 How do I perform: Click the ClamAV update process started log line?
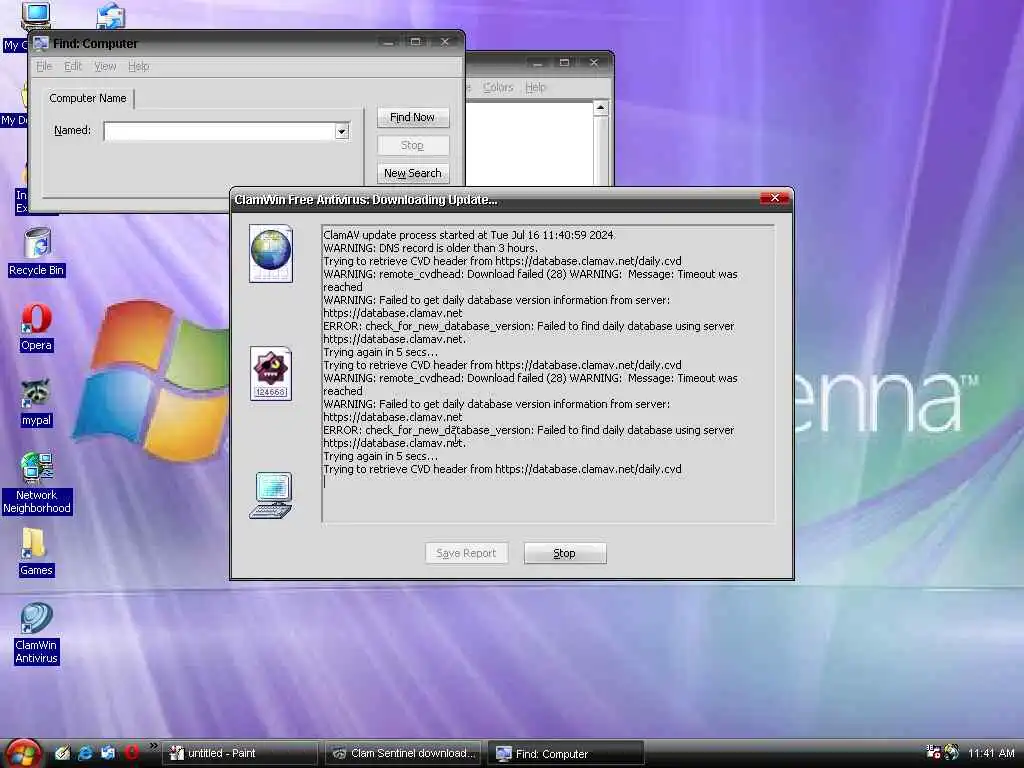coord(468,235)
